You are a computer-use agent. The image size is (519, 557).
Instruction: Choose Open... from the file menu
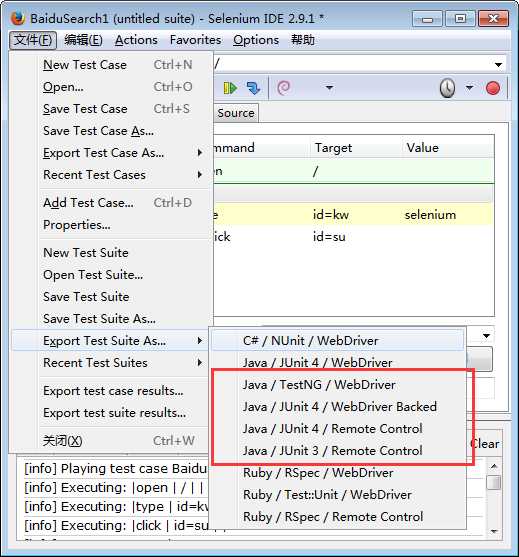click(111, 87)
